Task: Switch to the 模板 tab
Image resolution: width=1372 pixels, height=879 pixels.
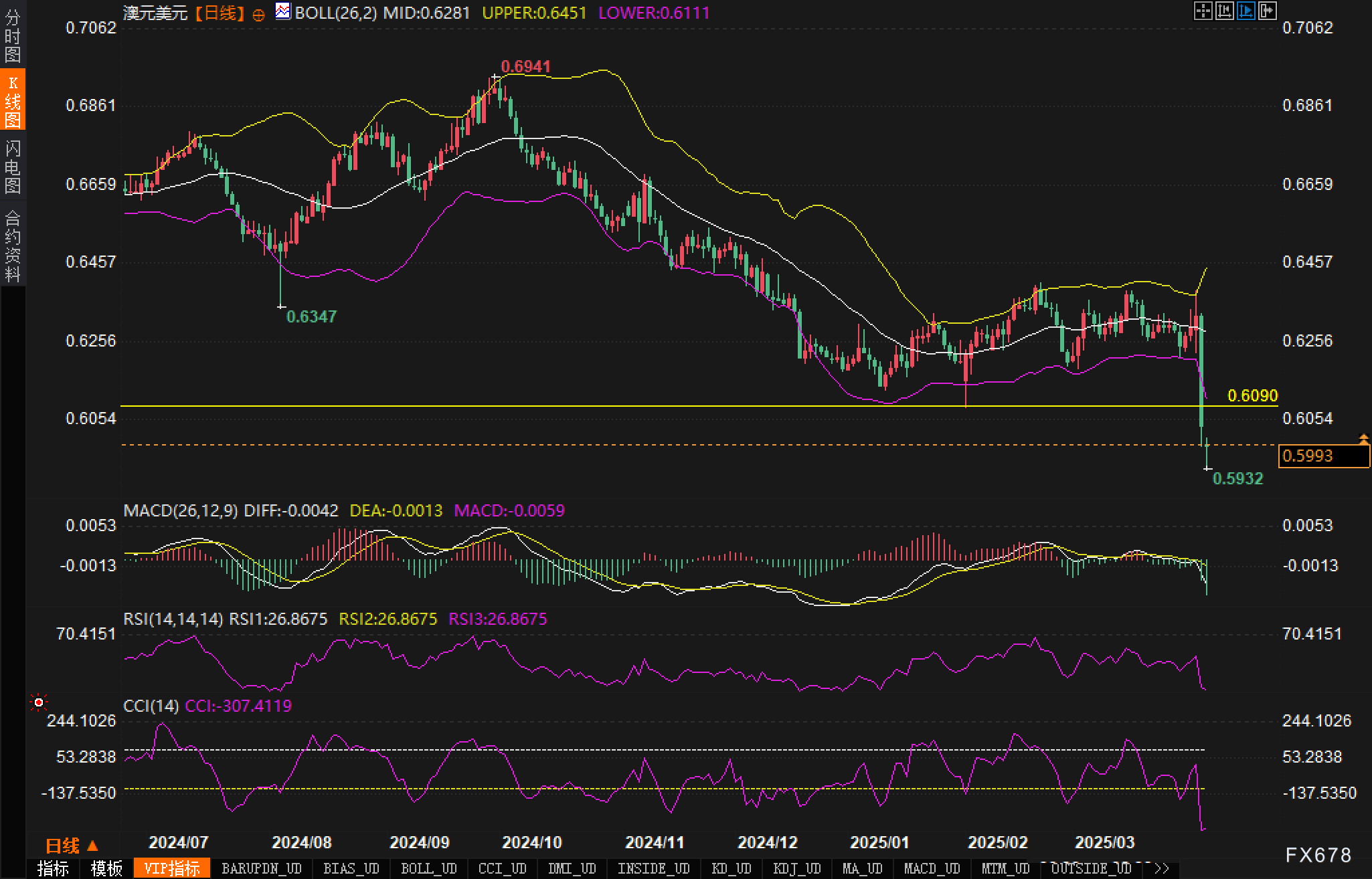Action: [106, 868]
